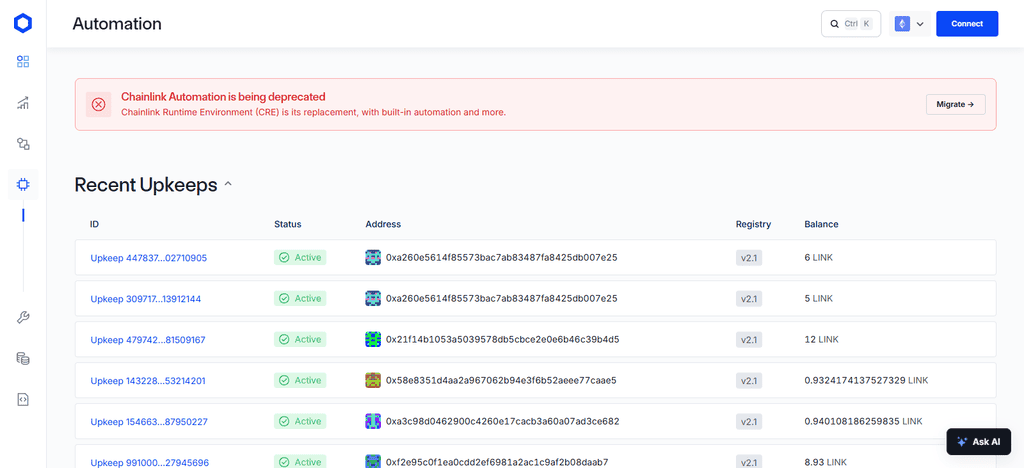Click identicon for address 0xa3c98d0462900c4260e17cacb3a60a07ad3ce682

(372, 421)
